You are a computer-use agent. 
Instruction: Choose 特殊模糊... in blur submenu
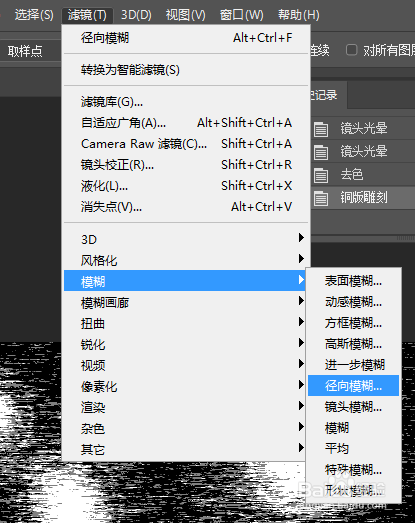click(x=353, y=470)
